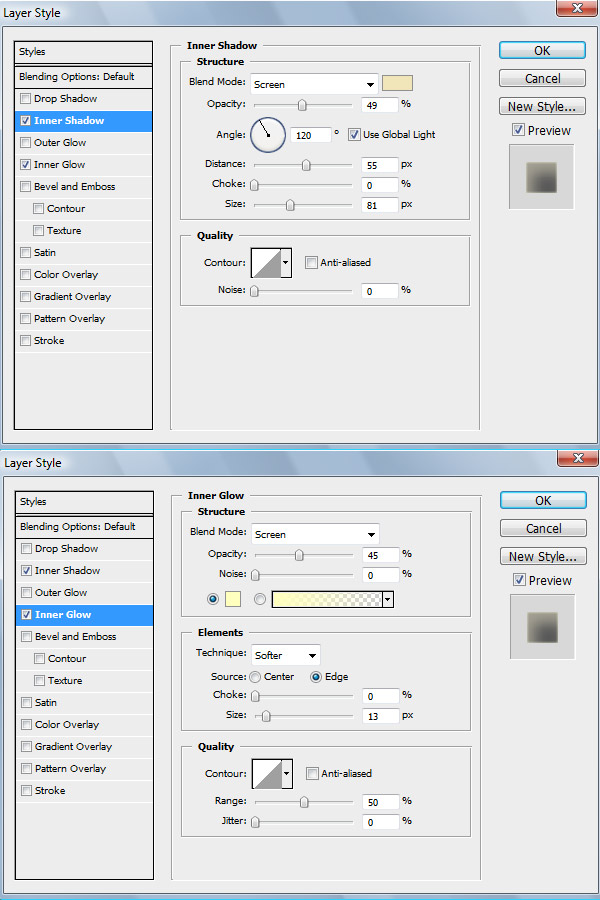
Task: Click OK in the Inner Shadow settings dialog
Action: [542, 51]
